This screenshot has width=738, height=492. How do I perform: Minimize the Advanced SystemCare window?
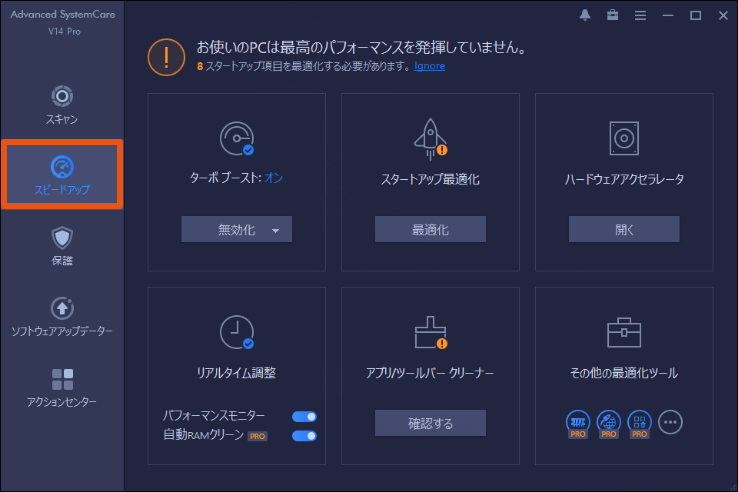(668, 16)
